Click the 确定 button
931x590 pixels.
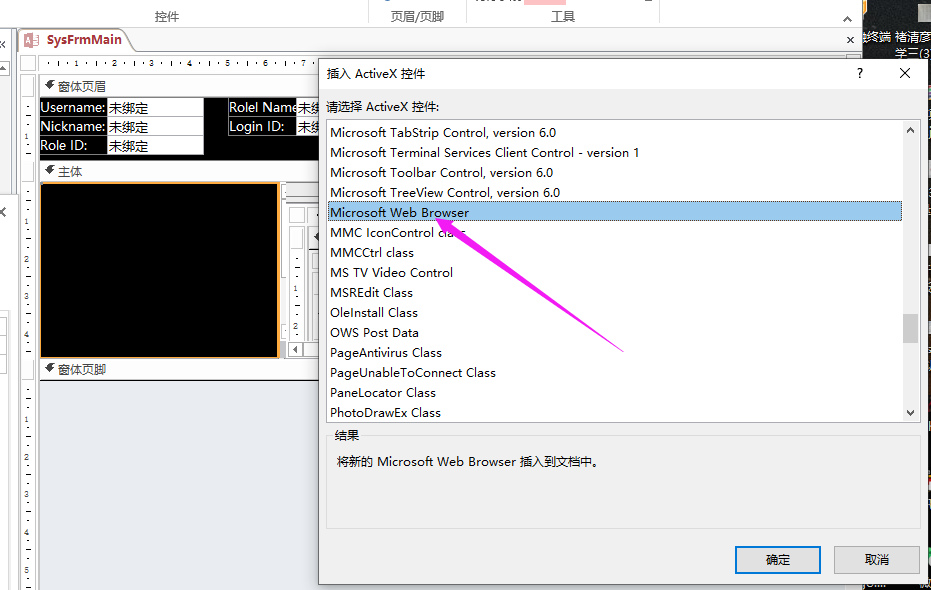777,560
